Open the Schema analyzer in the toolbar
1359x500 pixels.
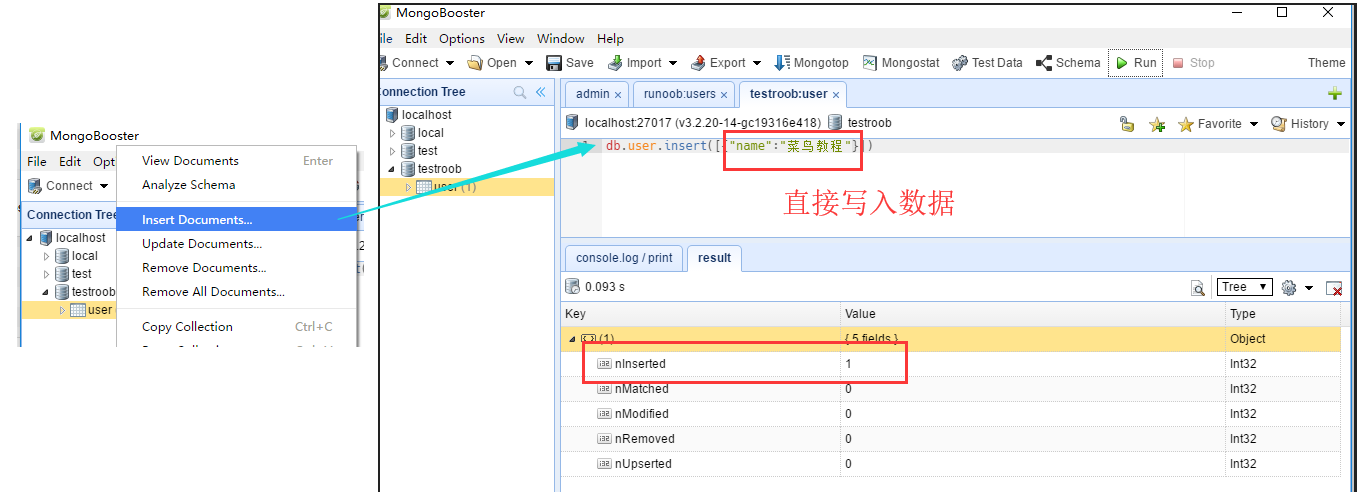point(1068,62)
